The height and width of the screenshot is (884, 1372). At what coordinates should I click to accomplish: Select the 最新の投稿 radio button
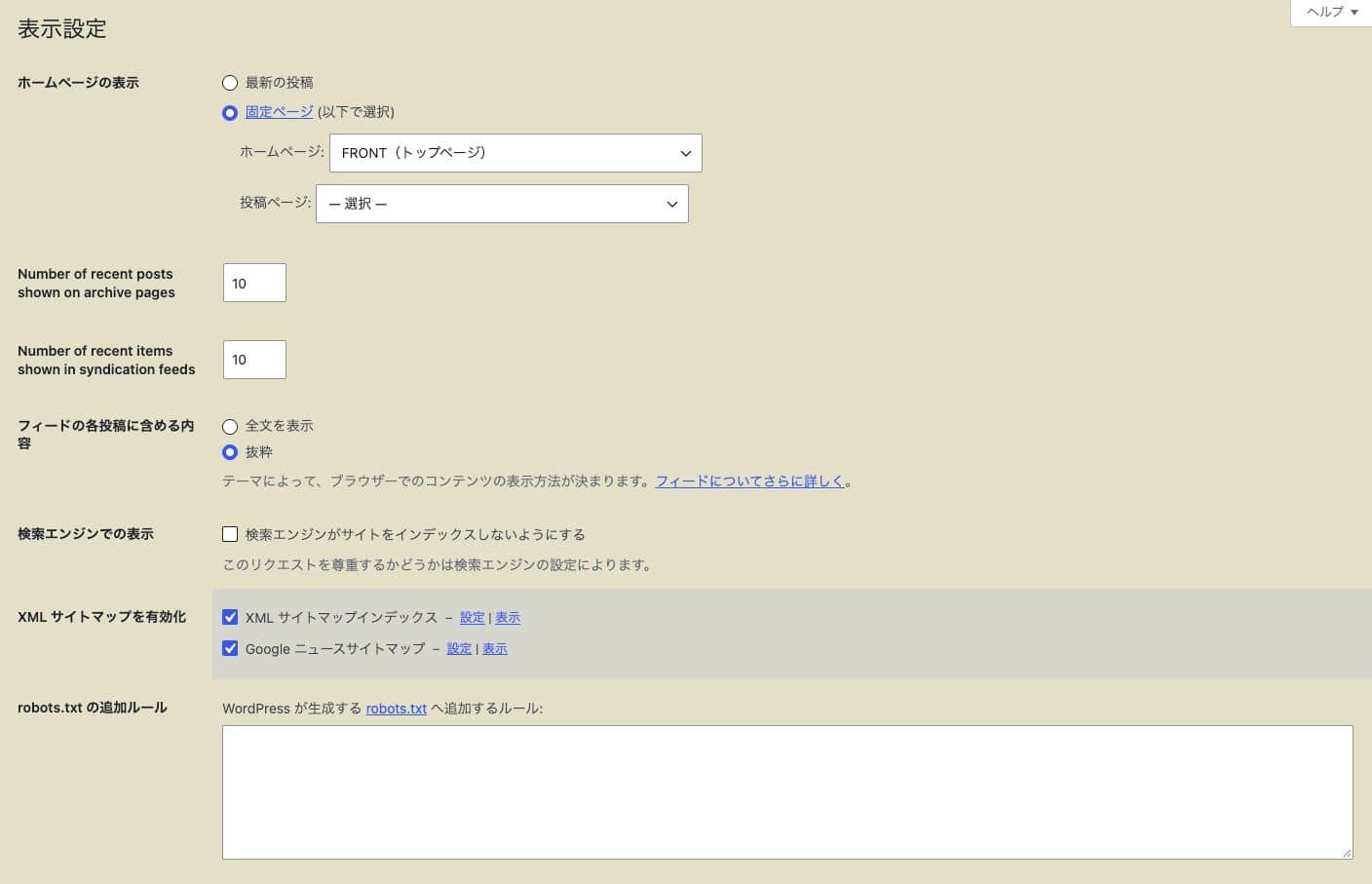click(x=230, y=83)
